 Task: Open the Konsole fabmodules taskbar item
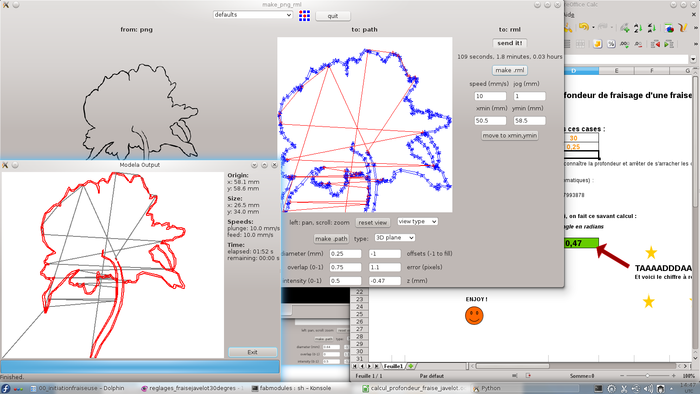(292, 388)
